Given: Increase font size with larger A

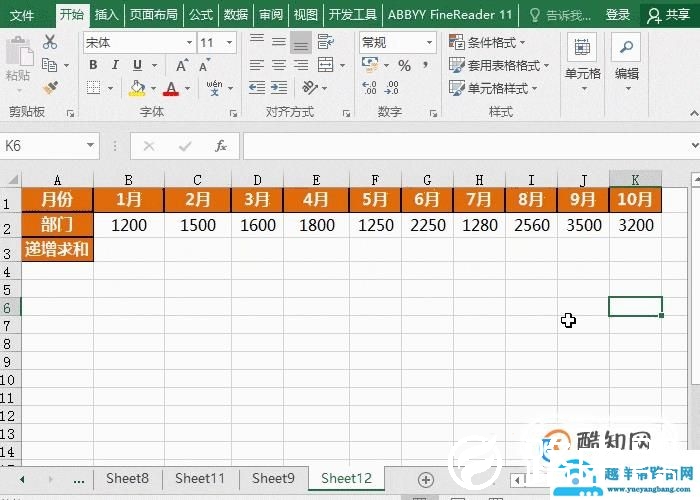Looking at the screenshot, I should (182, 65).
